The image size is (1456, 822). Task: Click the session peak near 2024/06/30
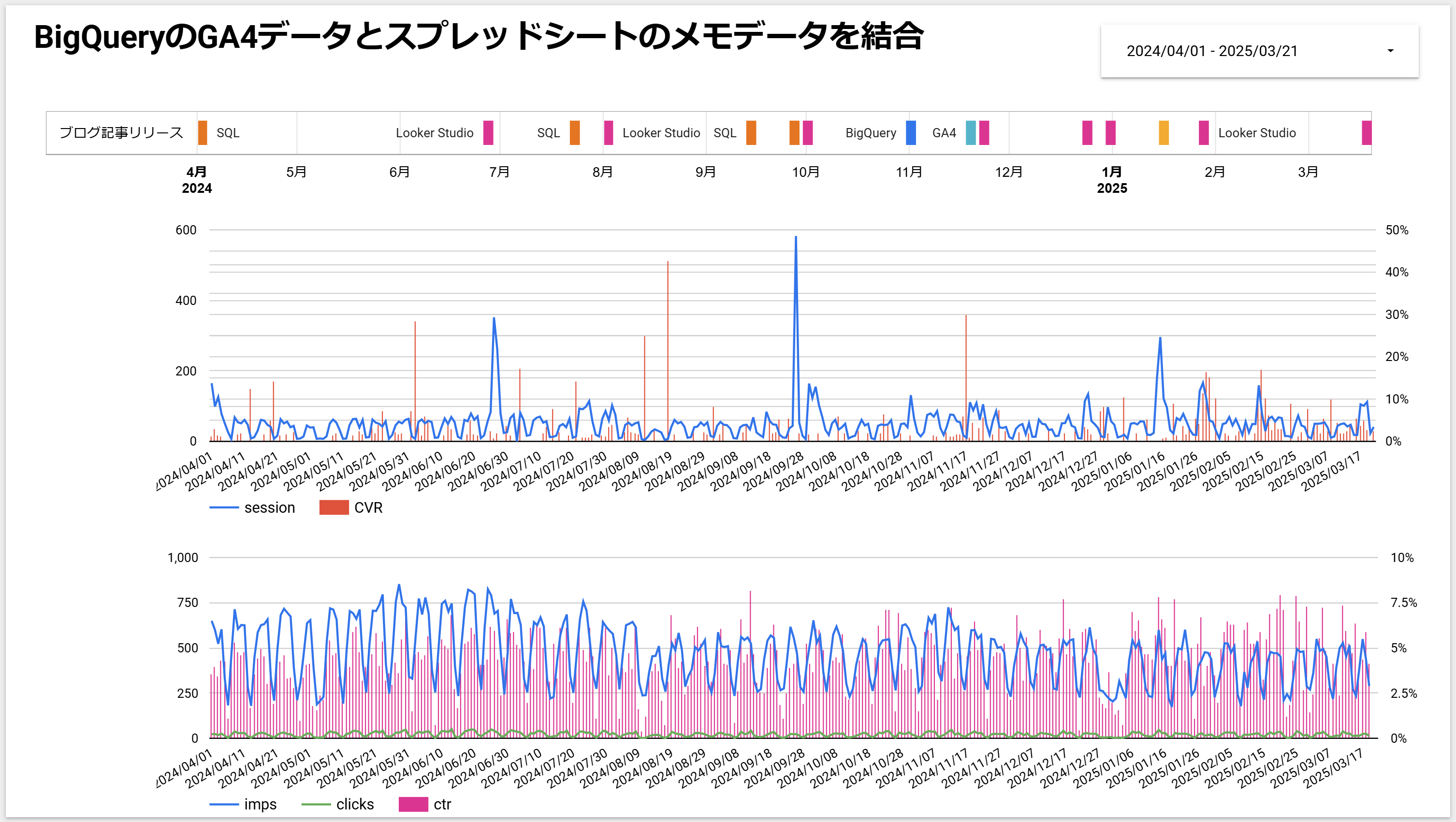pyautogui.click(x=494, y=318)
